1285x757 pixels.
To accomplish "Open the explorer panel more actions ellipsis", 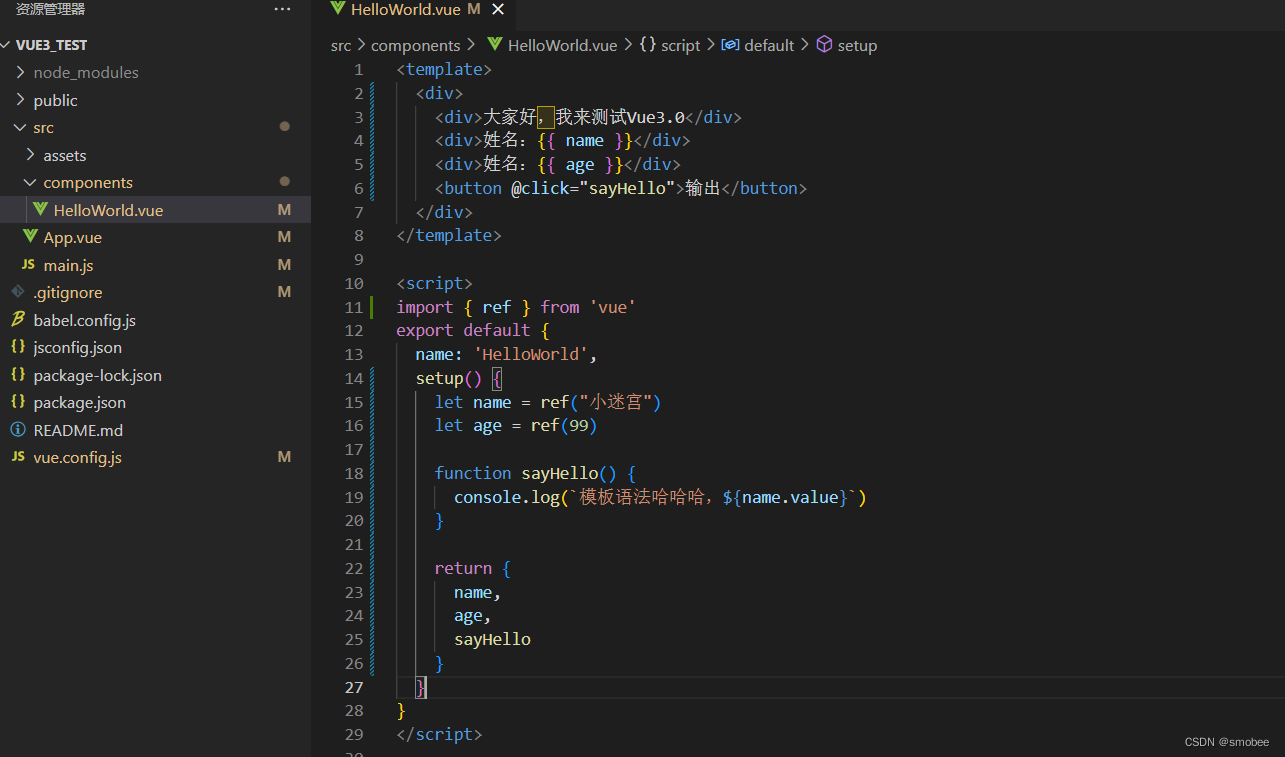I will (282, 9).
